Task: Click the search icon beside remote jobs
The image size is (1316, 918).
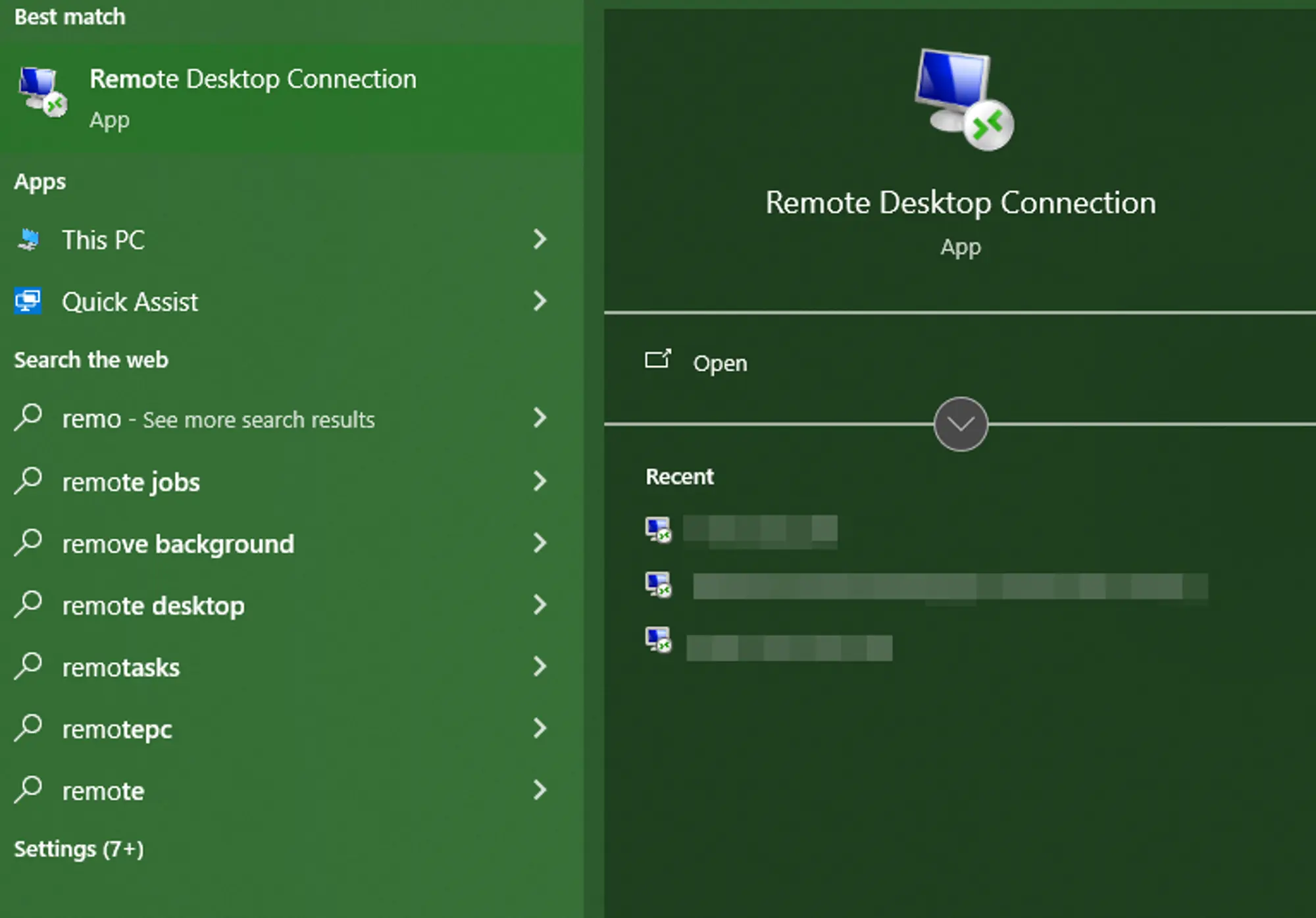Action: (29, 482)
